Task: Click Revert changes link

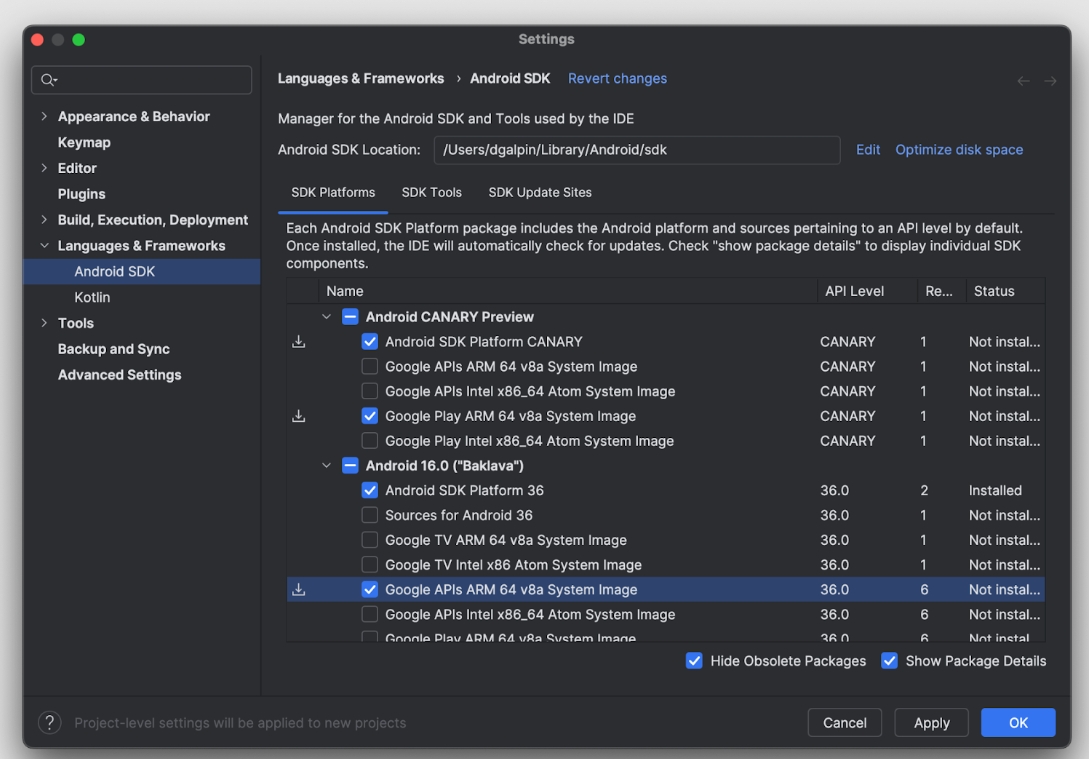Action: [x=617, y=78]
